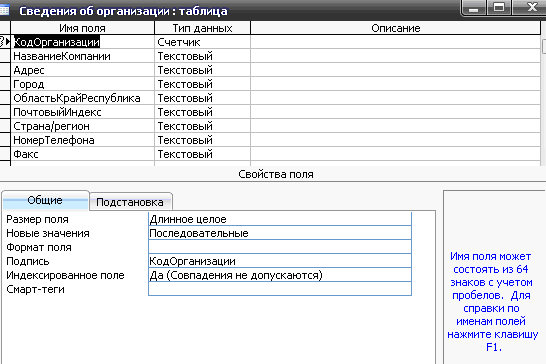
Task: Switch to the Подстановка tab
Action: [130, 202]
